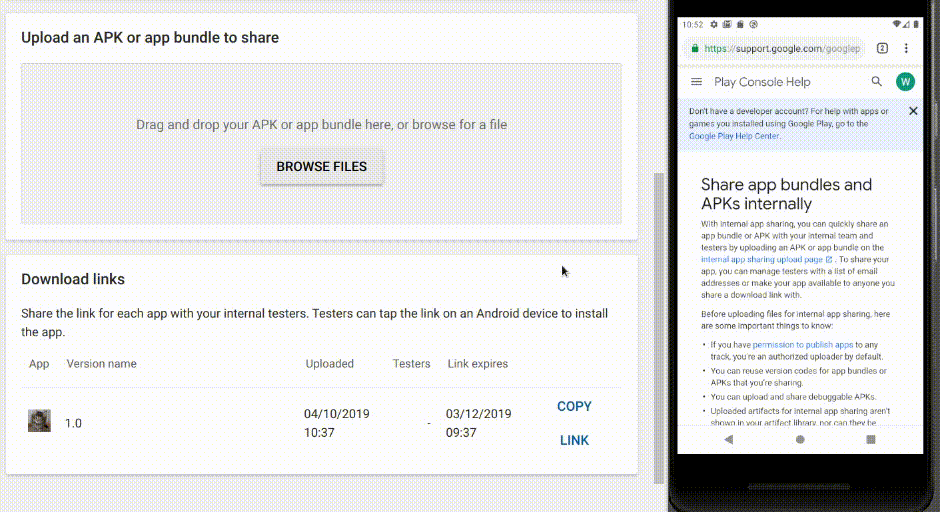Copy the download link for version 1.0

click(x=574, y=423)
